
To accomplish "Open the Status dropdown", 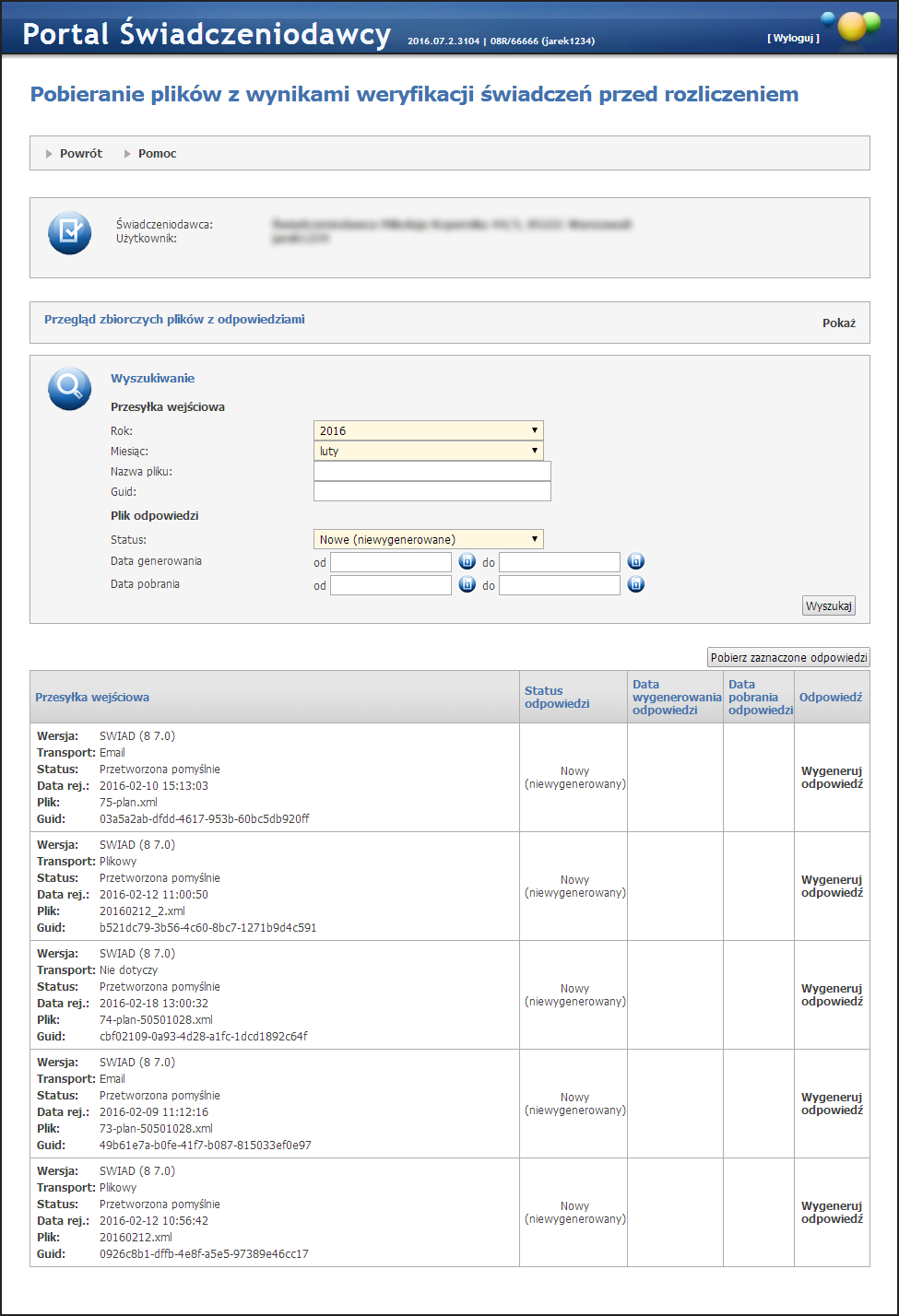I will point(429,539).
